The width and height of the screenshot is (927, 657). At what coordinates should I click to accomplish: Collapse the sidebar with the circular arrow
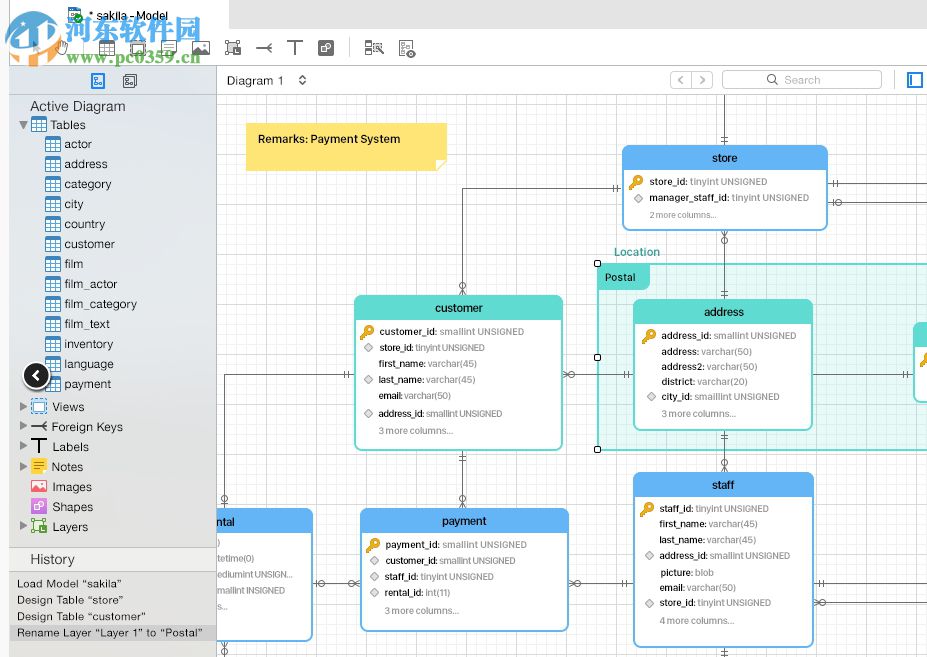36,376
